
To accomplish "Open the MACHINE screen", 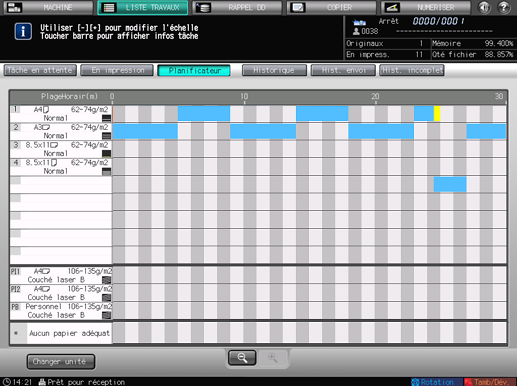I will pyautogui.click(x=49, y=7).
